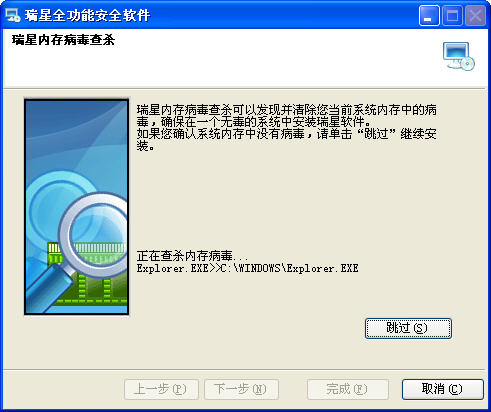
Task: Click the greyed-out maximize window button
Action: coord(452,16)
